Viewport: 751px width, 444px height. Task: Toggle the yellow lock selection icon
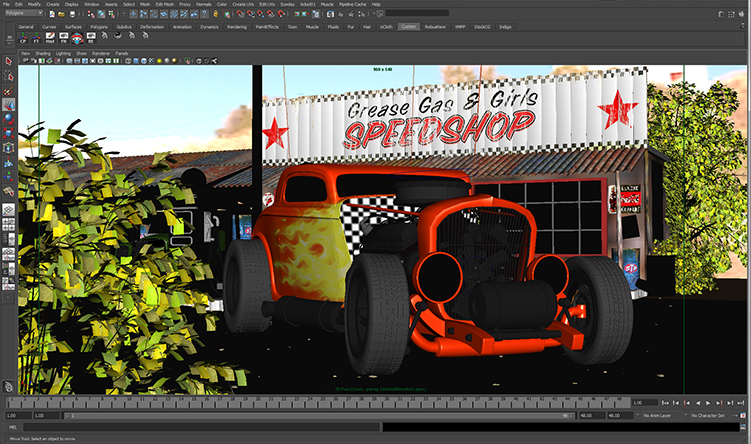pyautogui.click(x=216, y=14)
